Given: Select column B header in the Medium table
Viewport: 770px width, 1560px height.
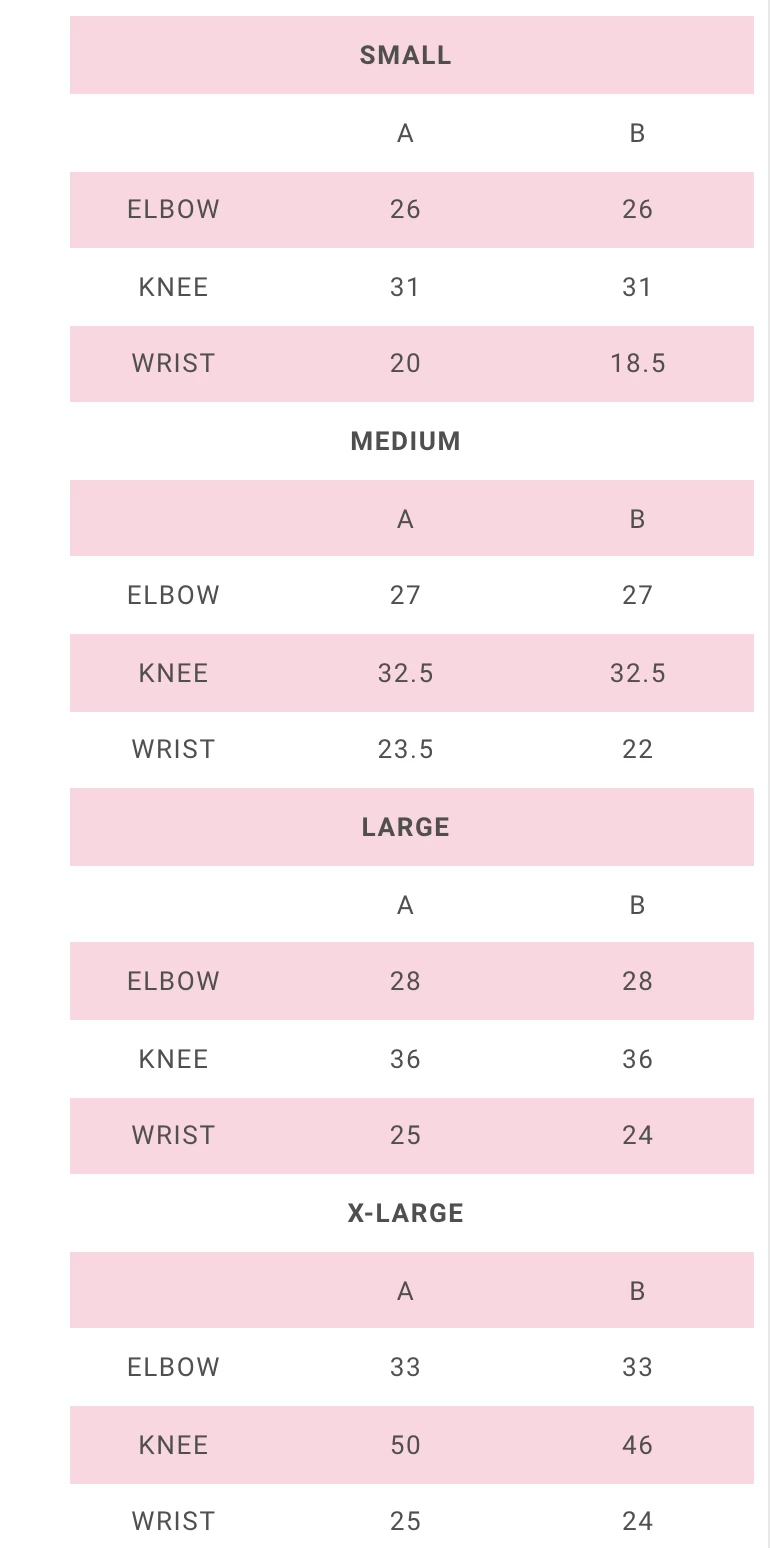Looking at the screenshot, I should 637,519.
